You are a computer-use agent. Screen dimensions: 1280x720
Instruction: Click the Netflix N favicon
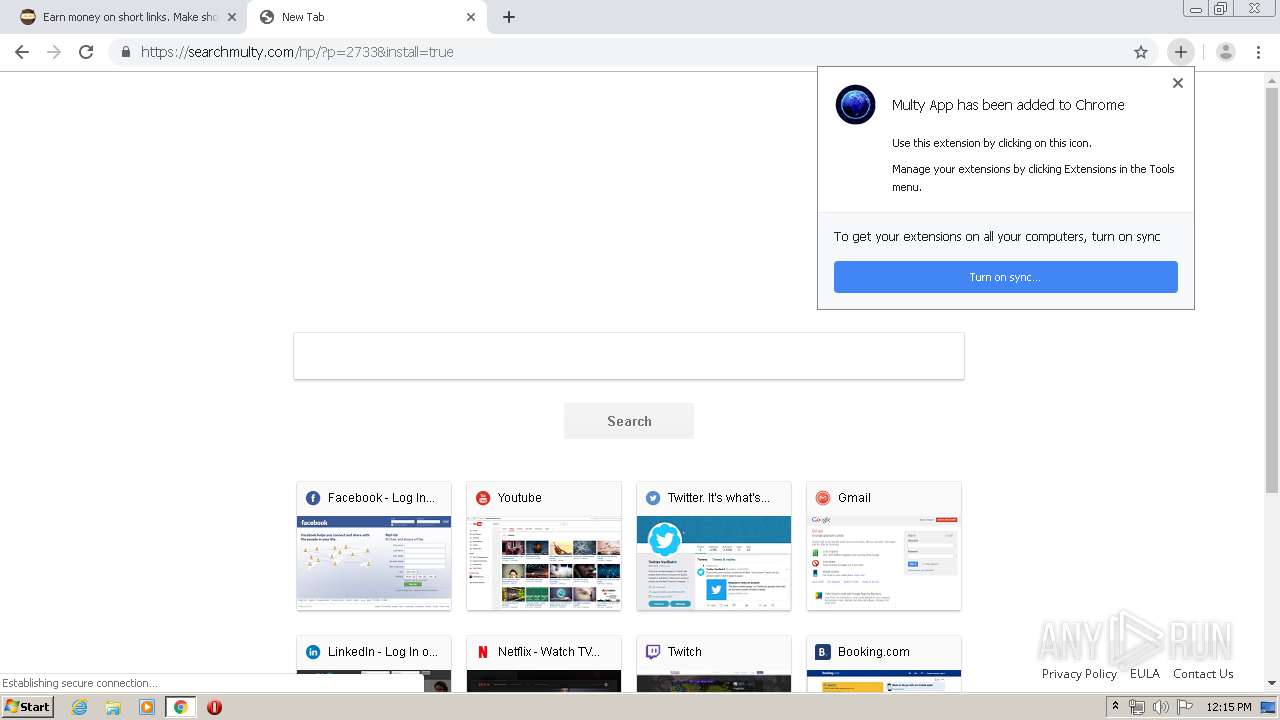point(483,652)
